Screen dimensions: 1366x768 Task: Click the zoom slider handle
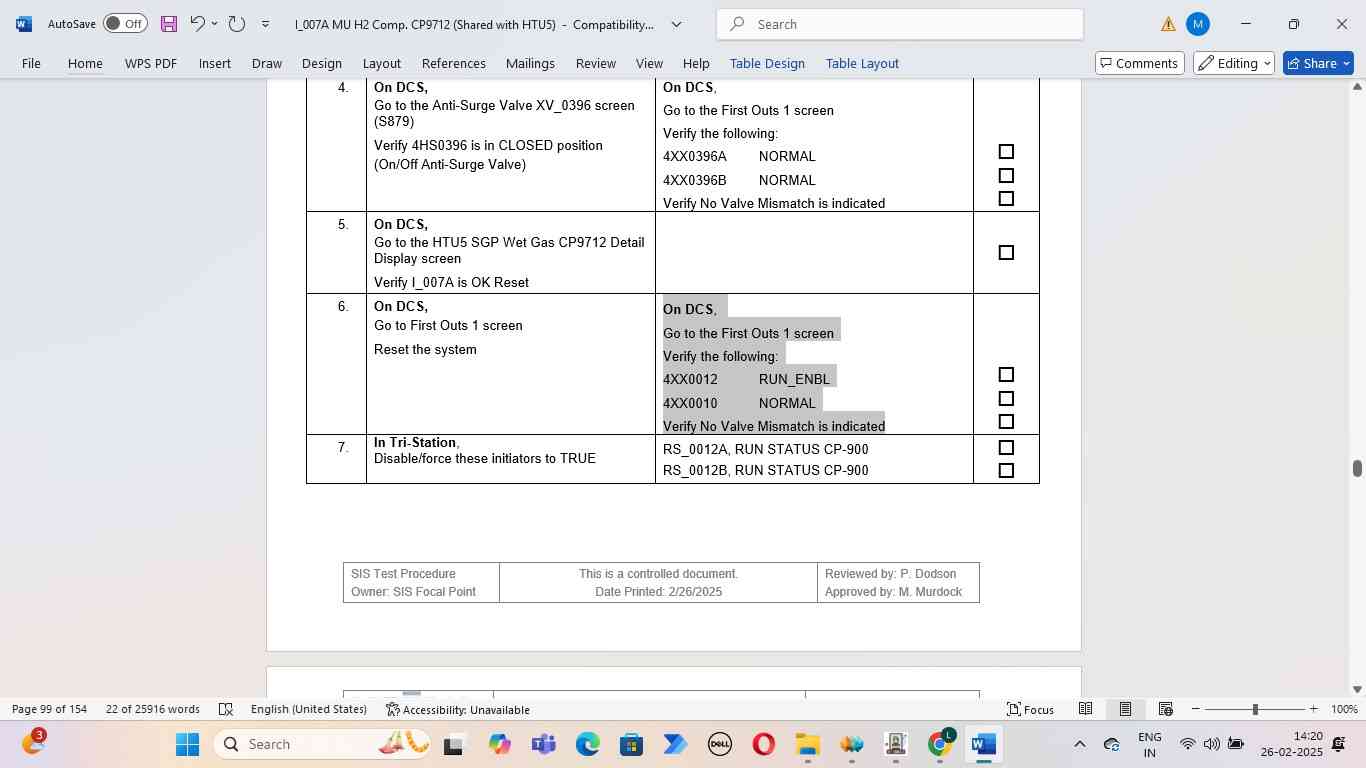coord(1255,709)
